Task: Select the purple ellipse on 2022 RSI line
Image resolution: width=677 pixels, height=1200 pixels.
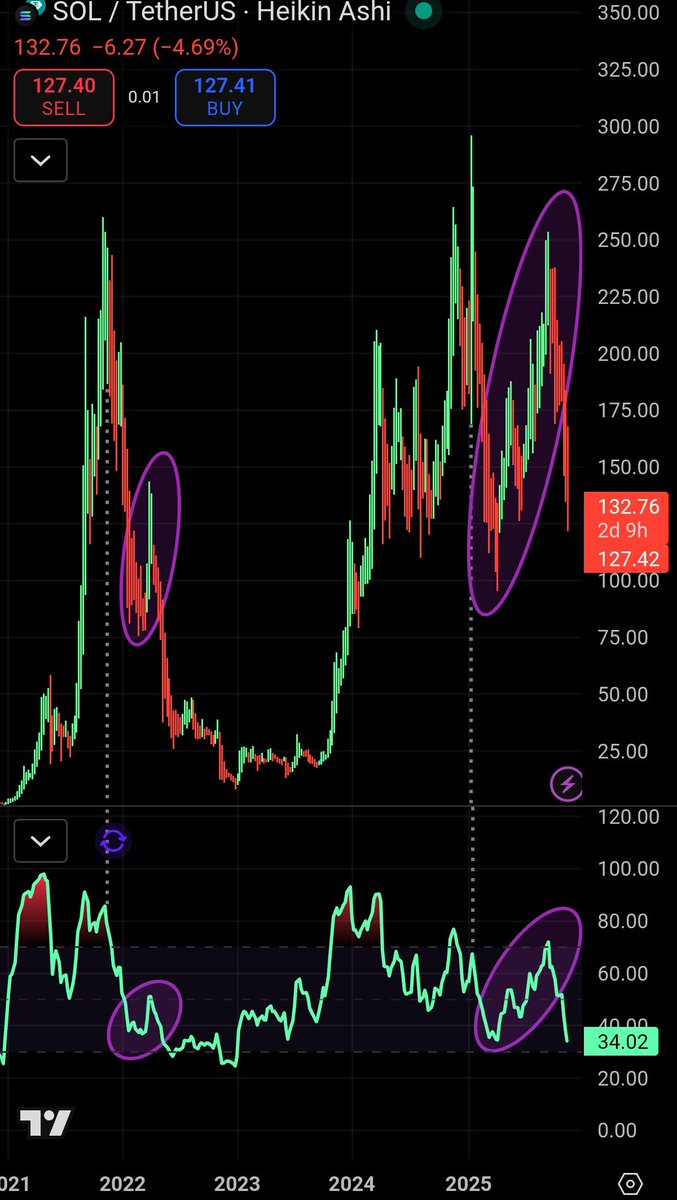Action: [x=145, y=1018]
